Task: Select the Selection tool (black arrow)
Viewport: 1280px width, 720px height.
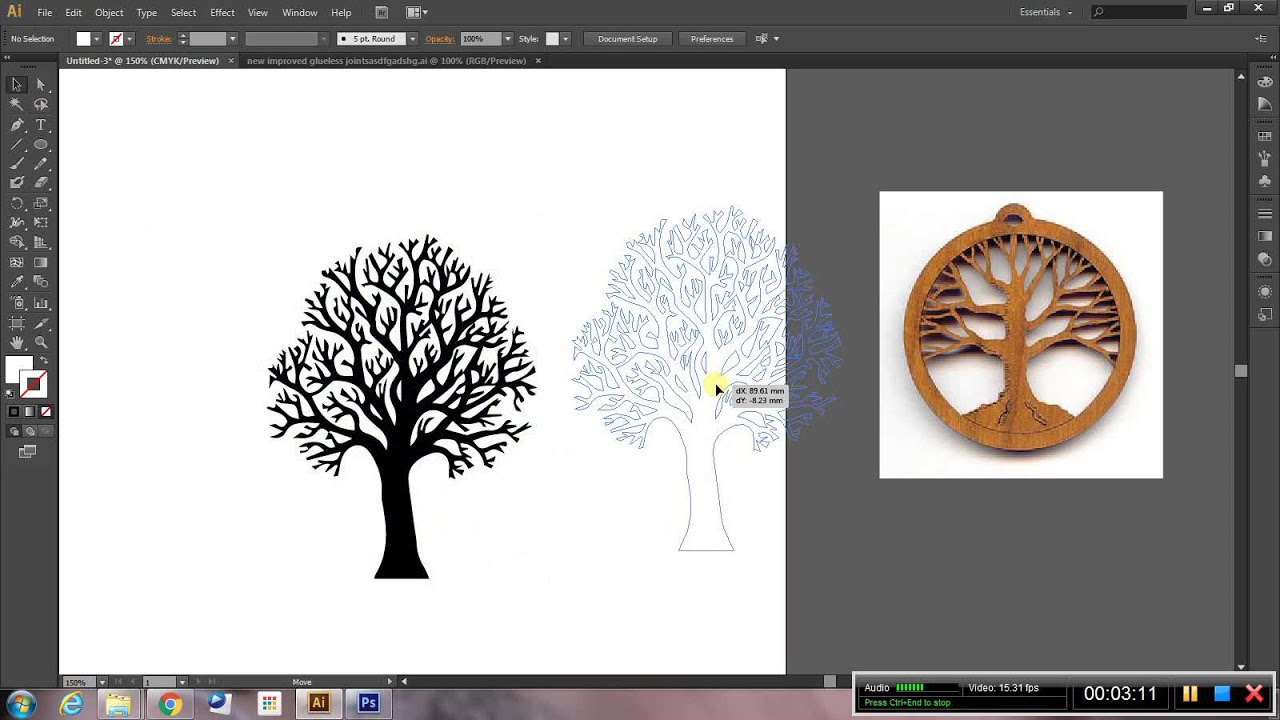Action: [x=17, y=85]
